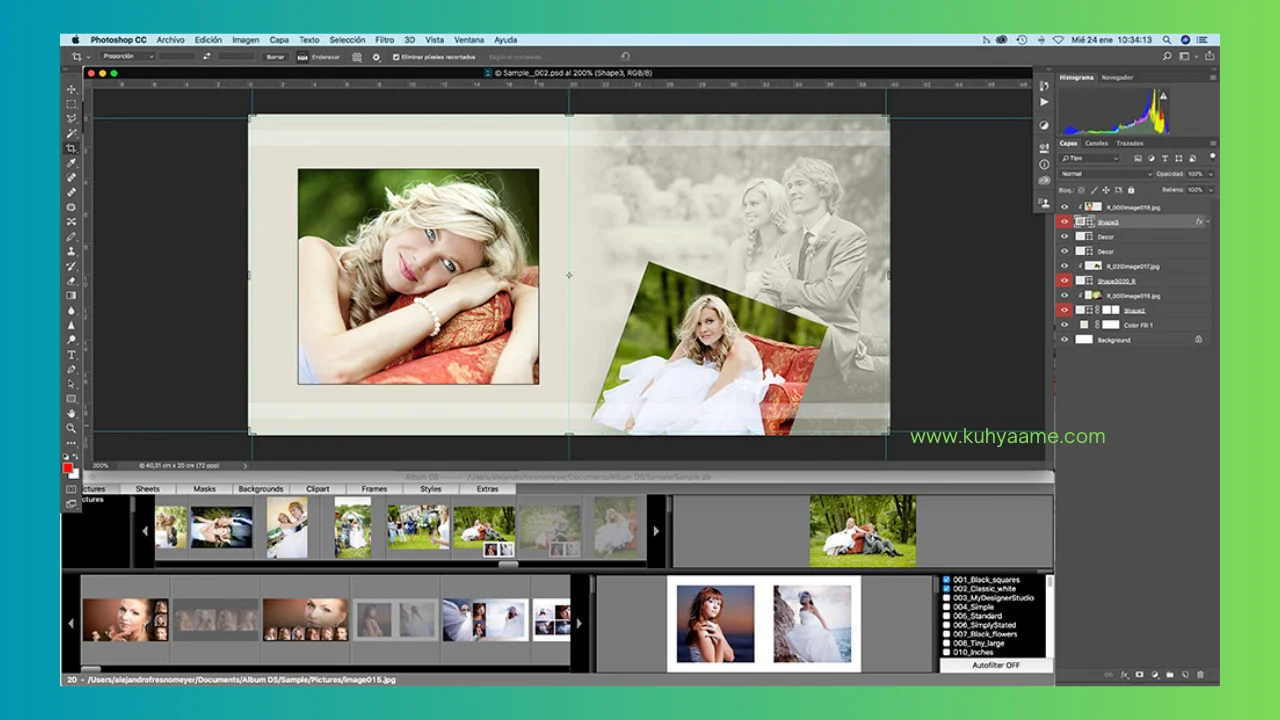Open the Relleno fill value dropdown
This screenshot has width=1280, height=720.
(x=1211, y=189)
